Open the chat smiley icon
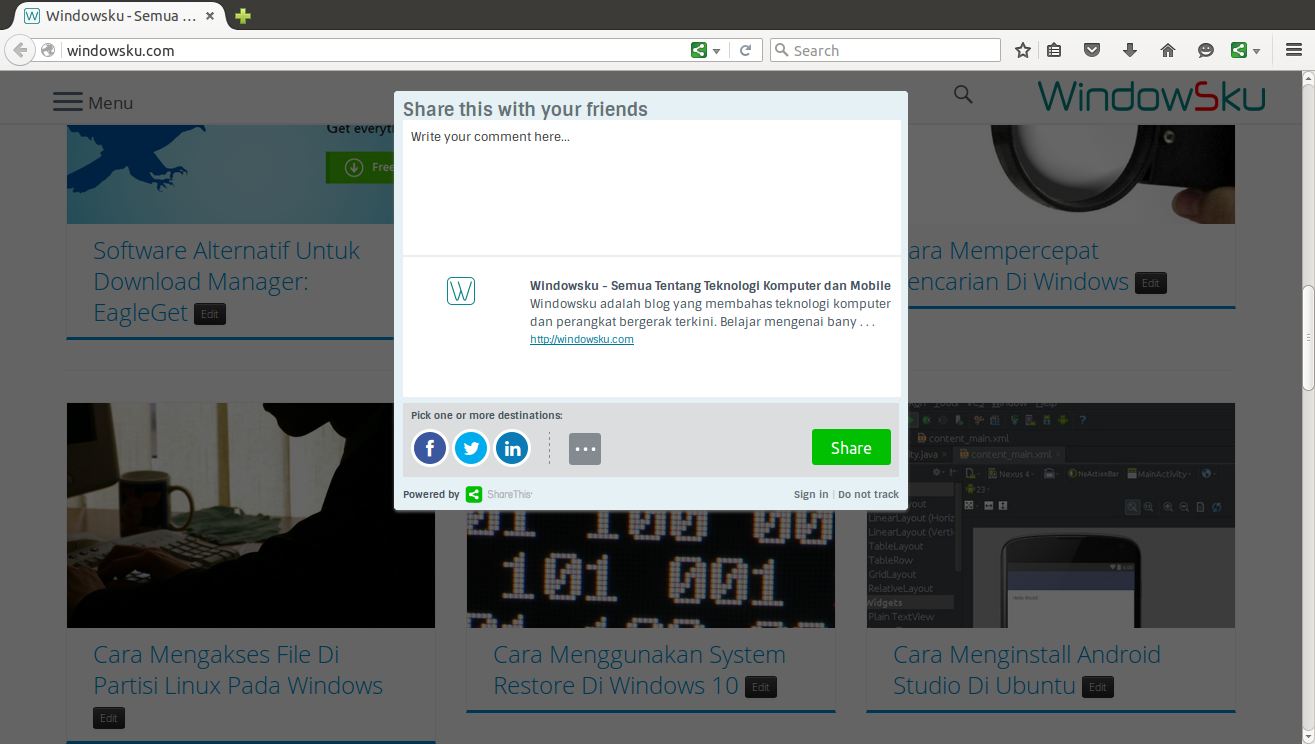 tap(1206, 50)
